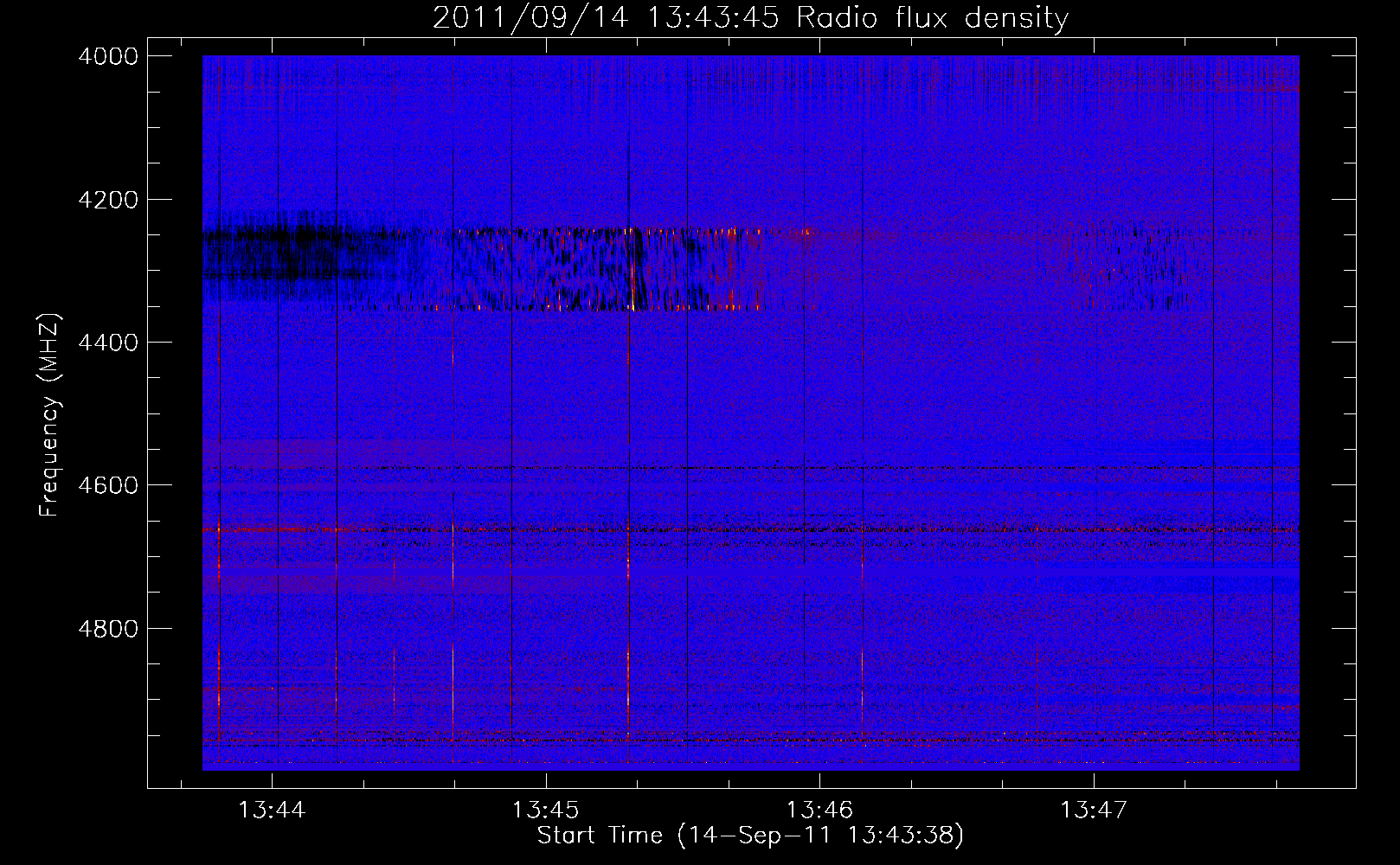Click the 13:46 time tick label

pos(819,811)
